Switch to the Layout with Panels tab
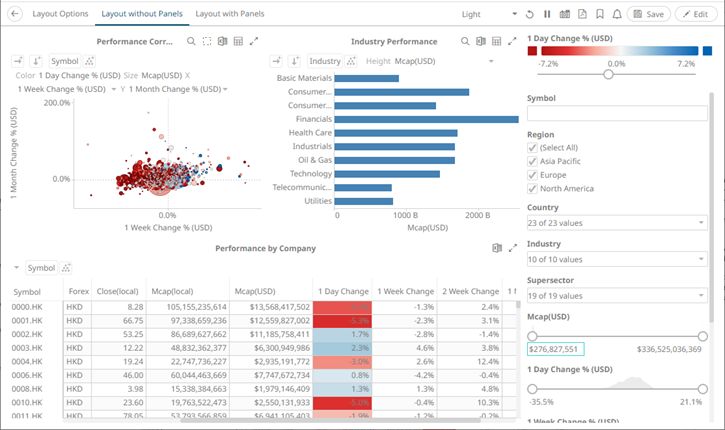 coord(229,14)
